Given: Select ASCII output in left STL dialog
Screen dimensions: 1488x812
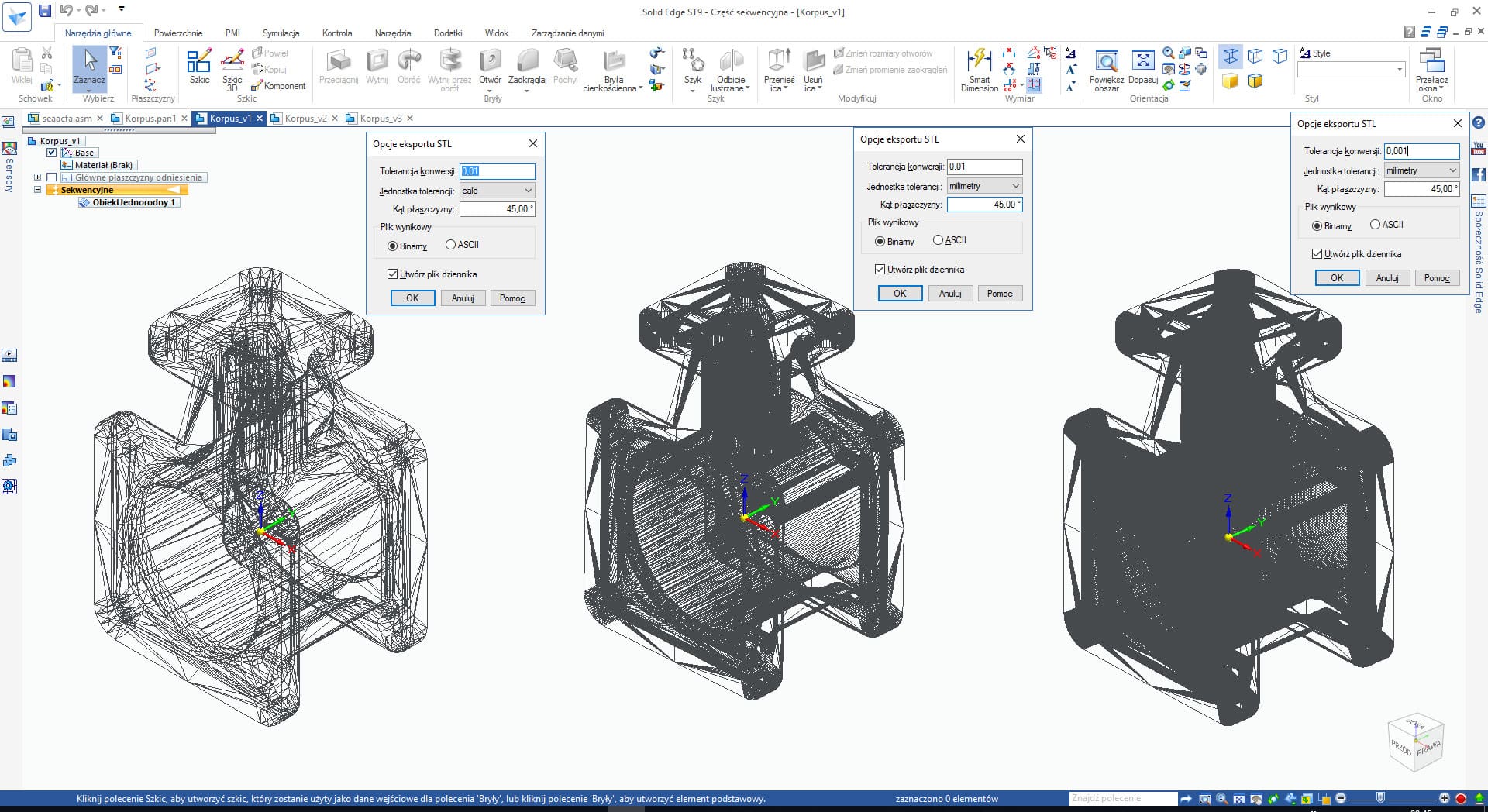Looking at the screenshot, I should pyautogui.click(x=451, y=245).
